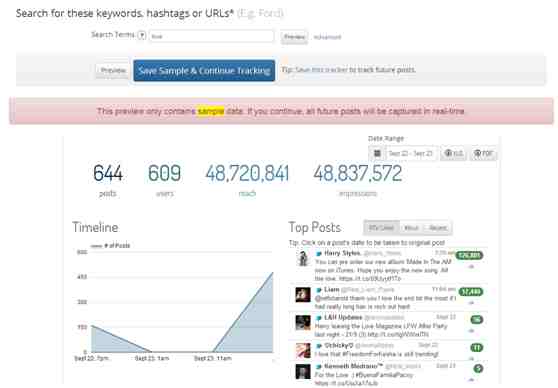Click Preview button next to search field

294,37
